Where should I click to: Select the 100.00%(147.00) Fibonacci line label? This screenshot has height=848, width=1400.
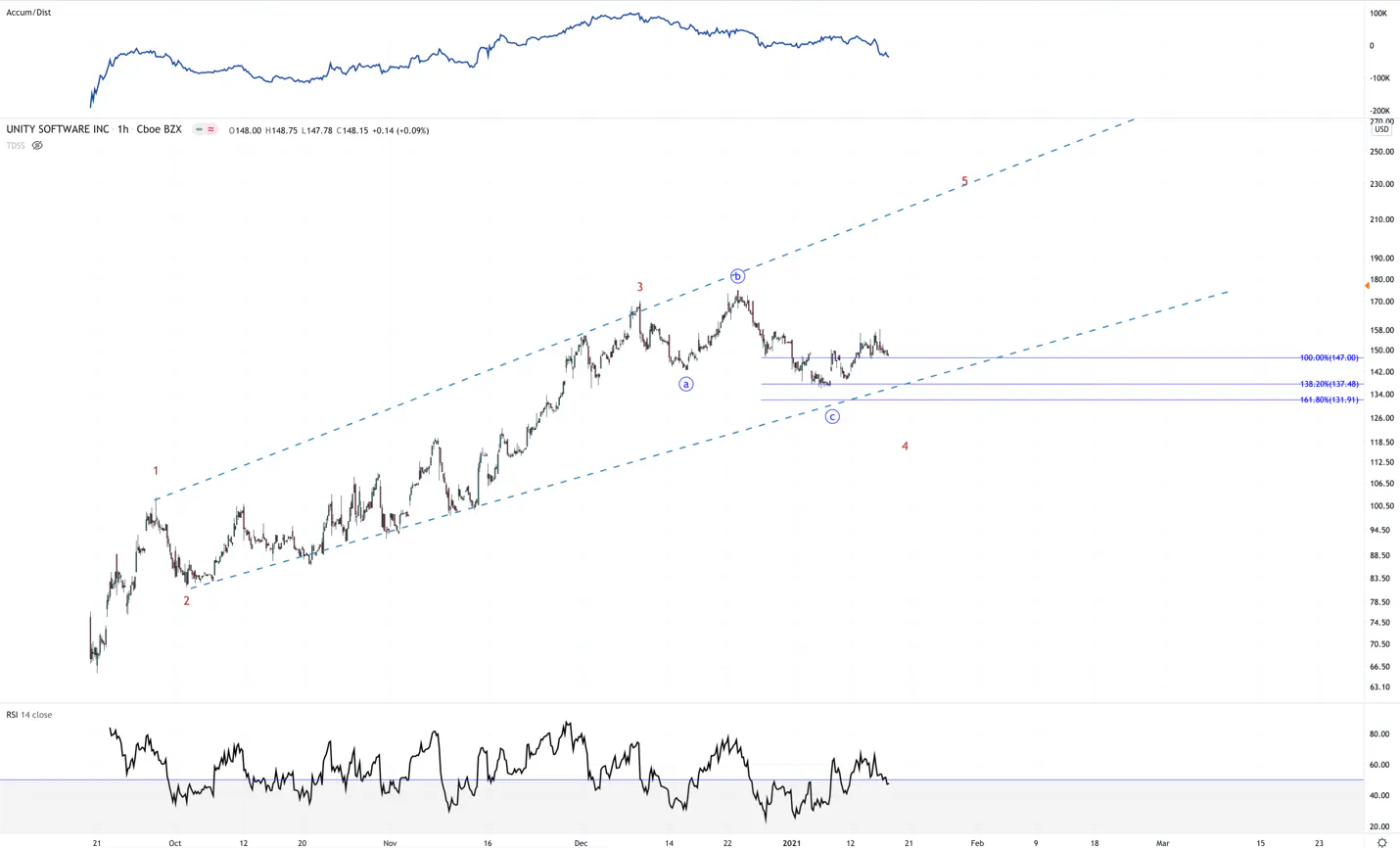1330,358
